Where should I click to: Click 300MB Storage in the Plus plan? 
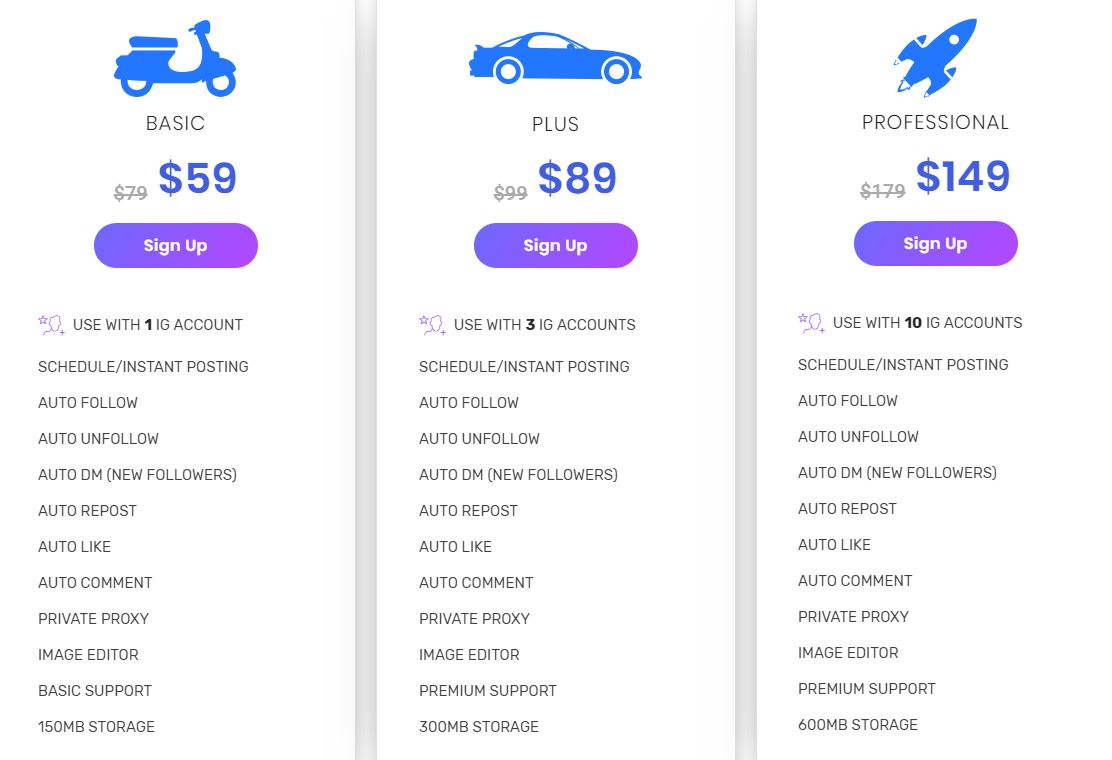(x=479, y=727)
